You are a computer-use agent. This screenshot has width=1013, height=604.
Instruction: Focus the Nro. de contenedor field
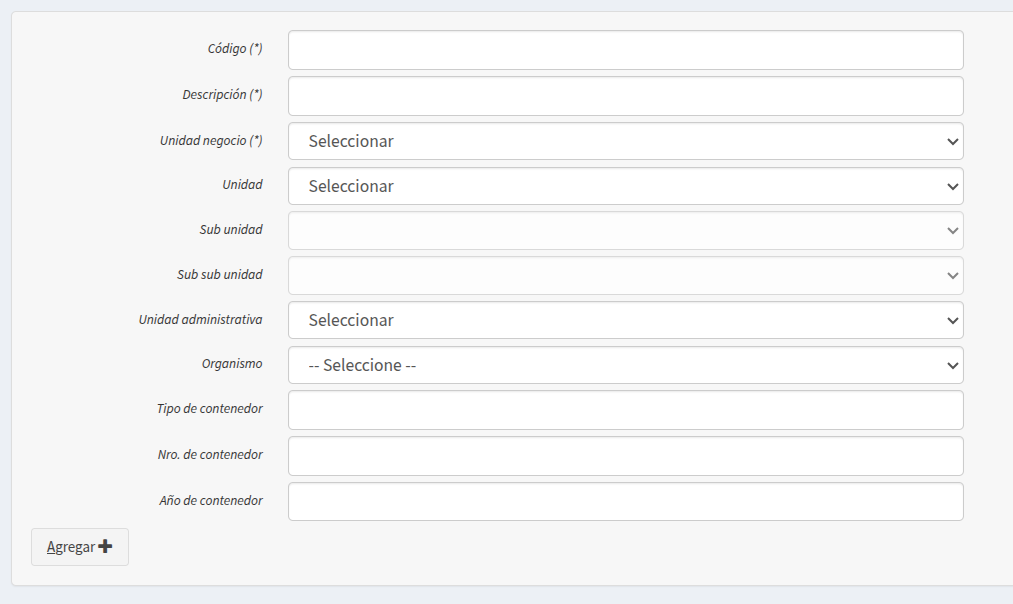tap(625, 456)
